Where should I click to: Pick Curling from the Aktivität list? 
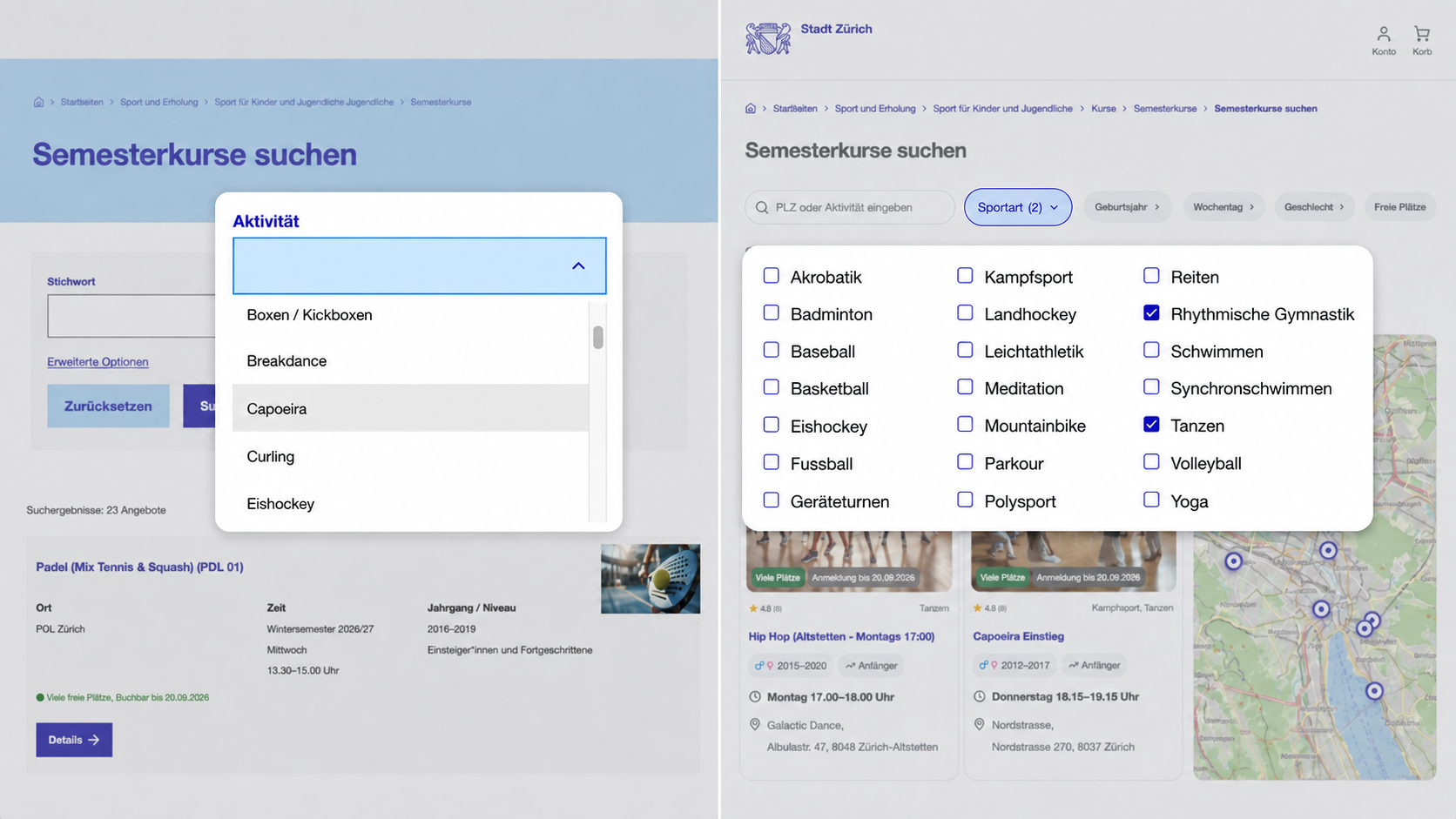coord(410,456)
